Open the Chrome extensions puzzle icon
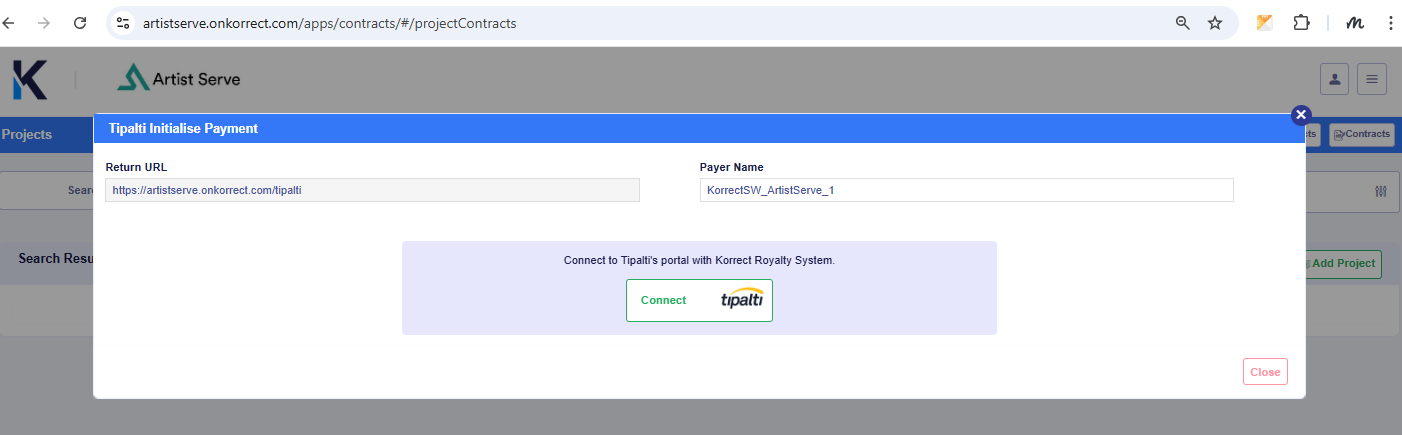This screenshot has height=435, width=1402. coord(1301,23)
